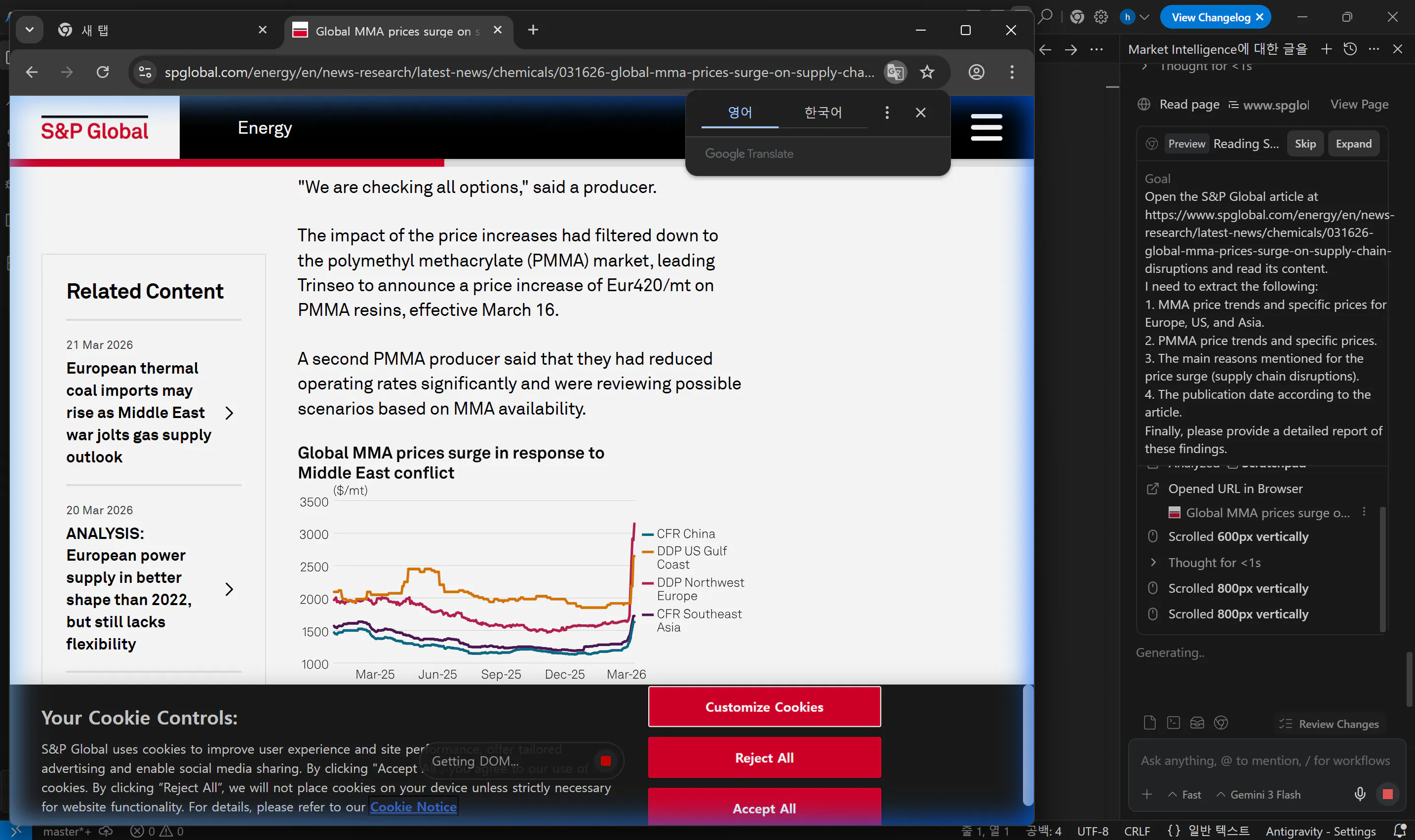1415x840 pixels.
Task: Navigate back in the IDE editor
Action: pyautogui.click(x=1045, y=49)
